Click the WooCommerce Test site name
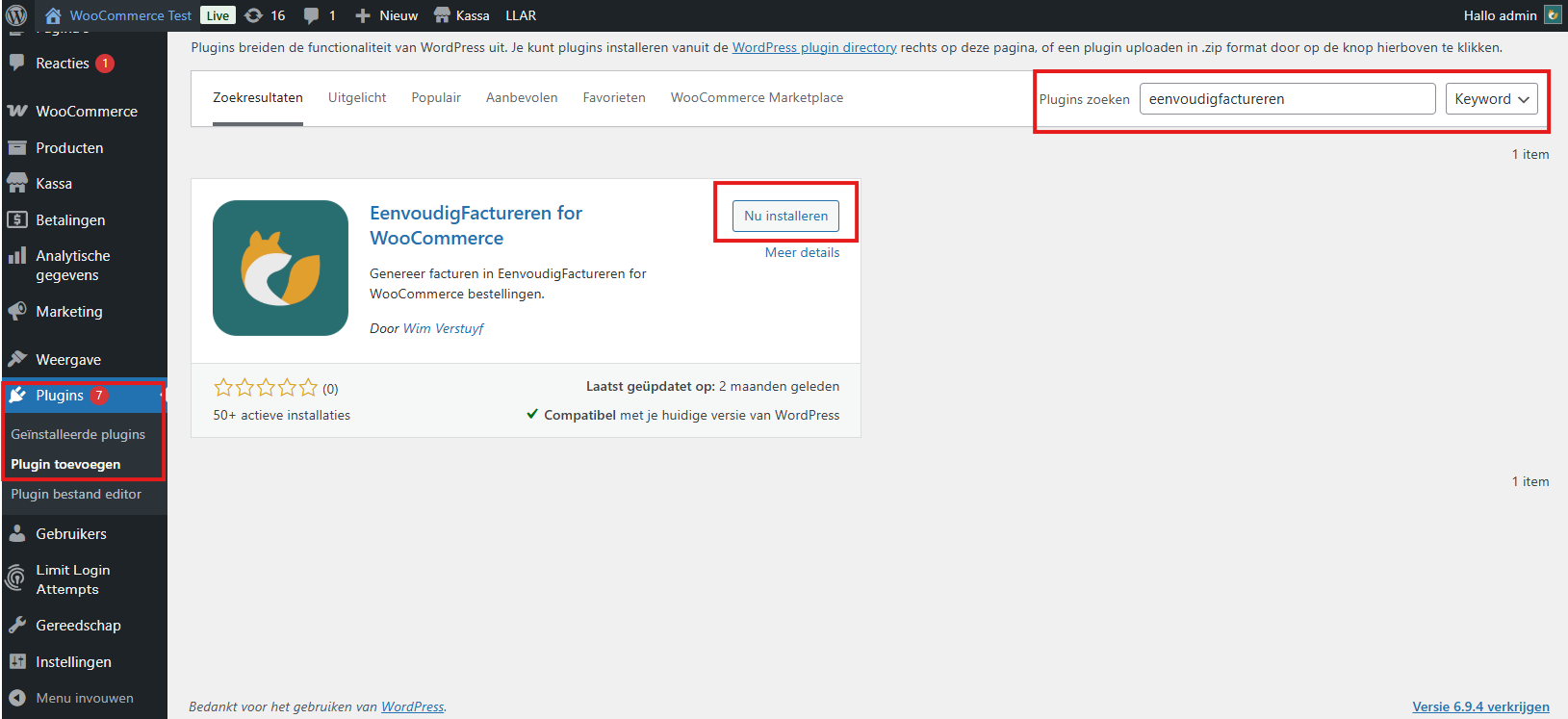 pyautogui.click(x=131, y=15)
